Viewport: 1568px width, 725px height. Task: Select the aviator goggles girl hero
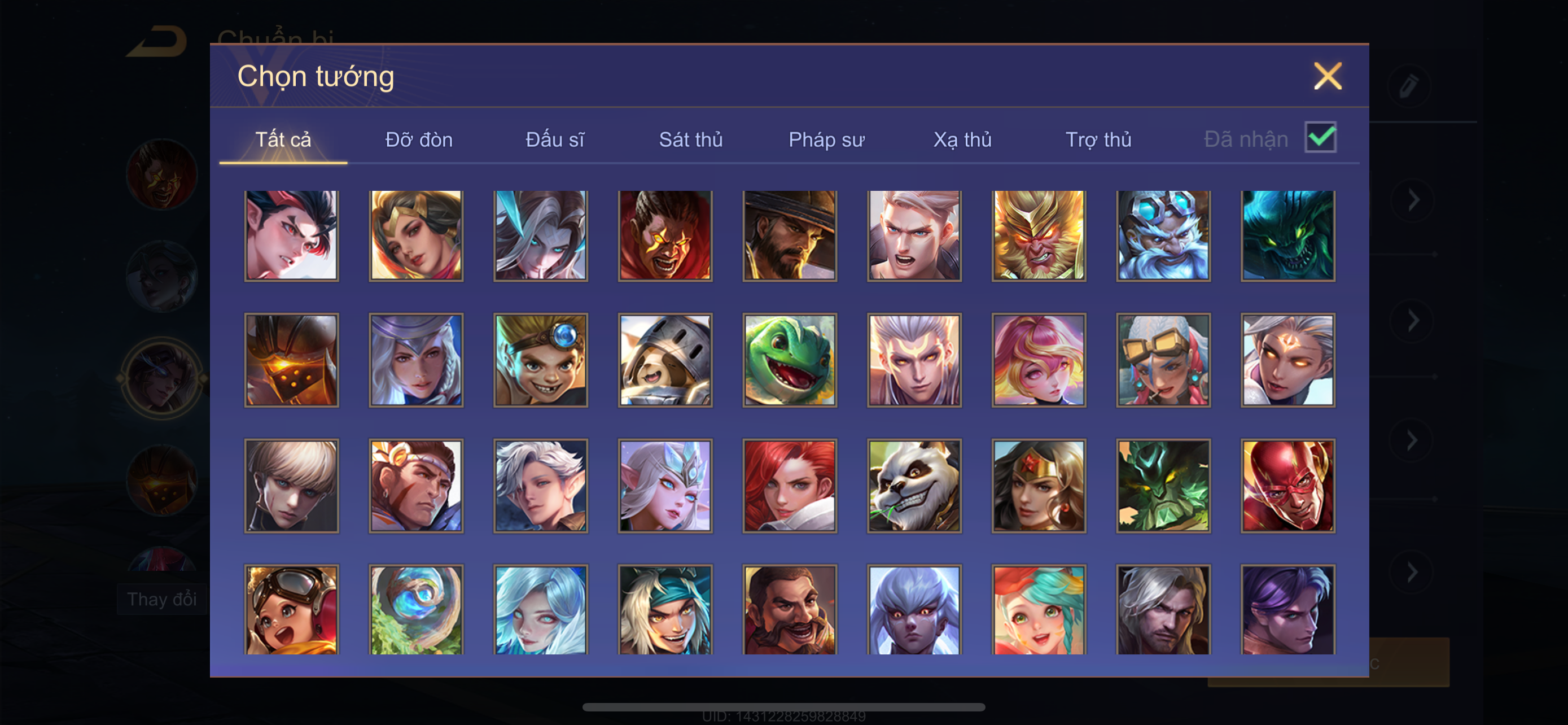point(292,609)
